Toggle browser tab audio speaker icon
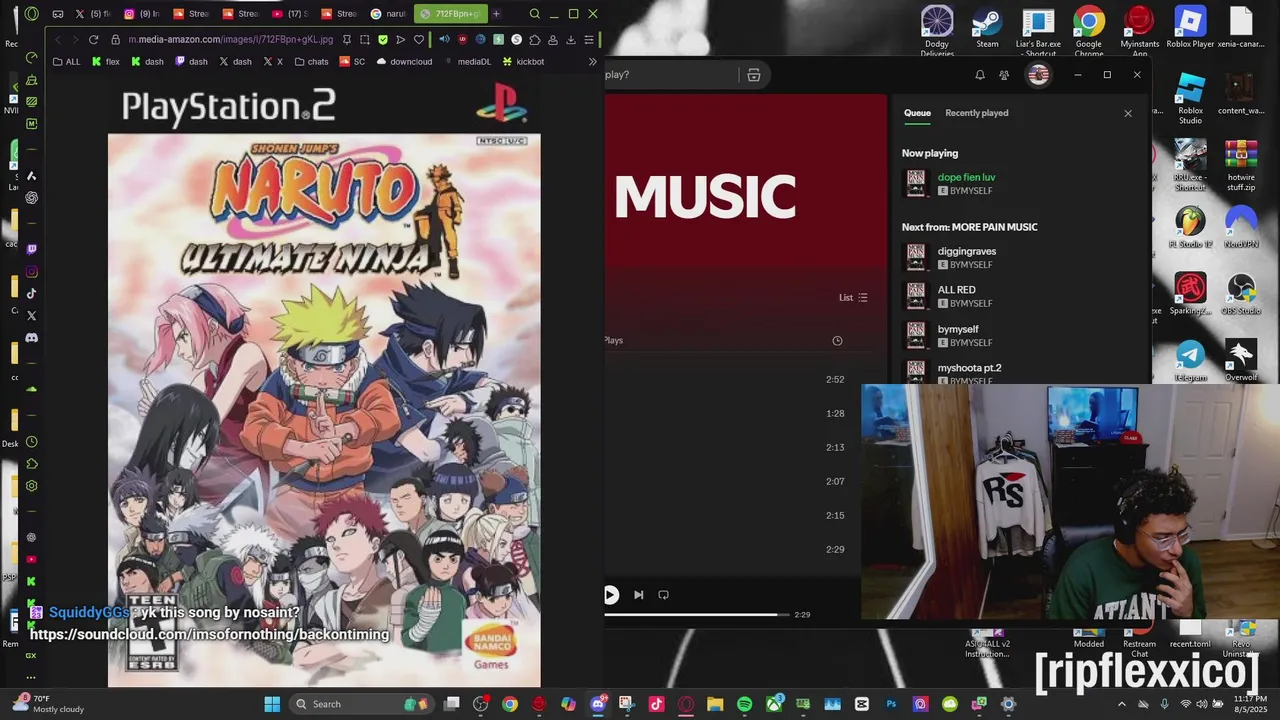The width and height of the screenshot is (1280, 720). 444,39
